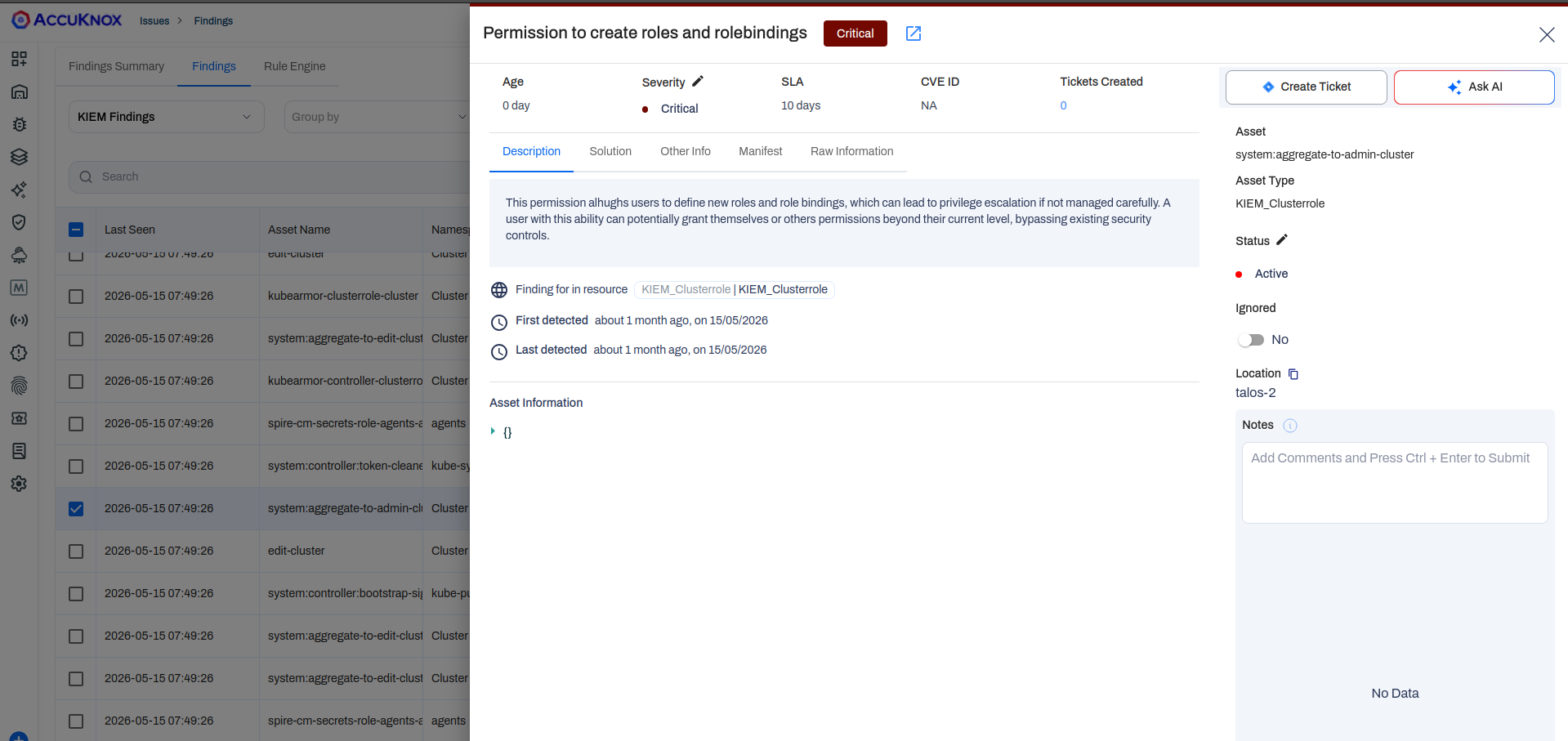Open the Findings Summary tab

(116, 66)
